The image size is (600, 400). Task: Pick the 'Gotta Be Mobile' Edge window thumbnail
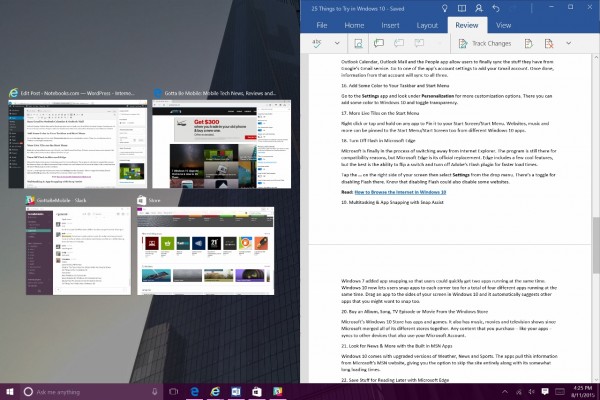(222, 144)
